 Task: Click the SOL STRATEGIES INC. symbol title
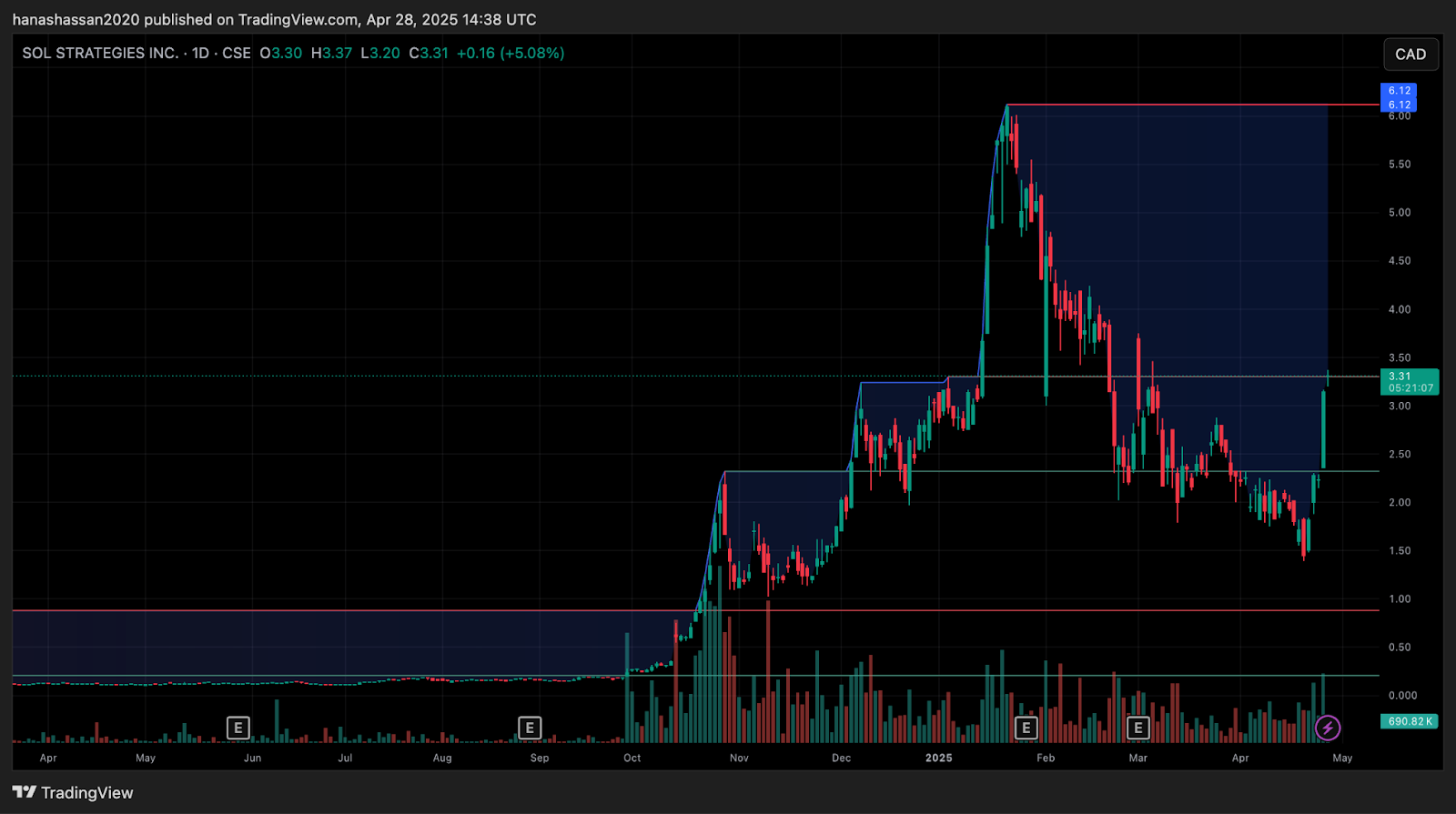point(100,53)
